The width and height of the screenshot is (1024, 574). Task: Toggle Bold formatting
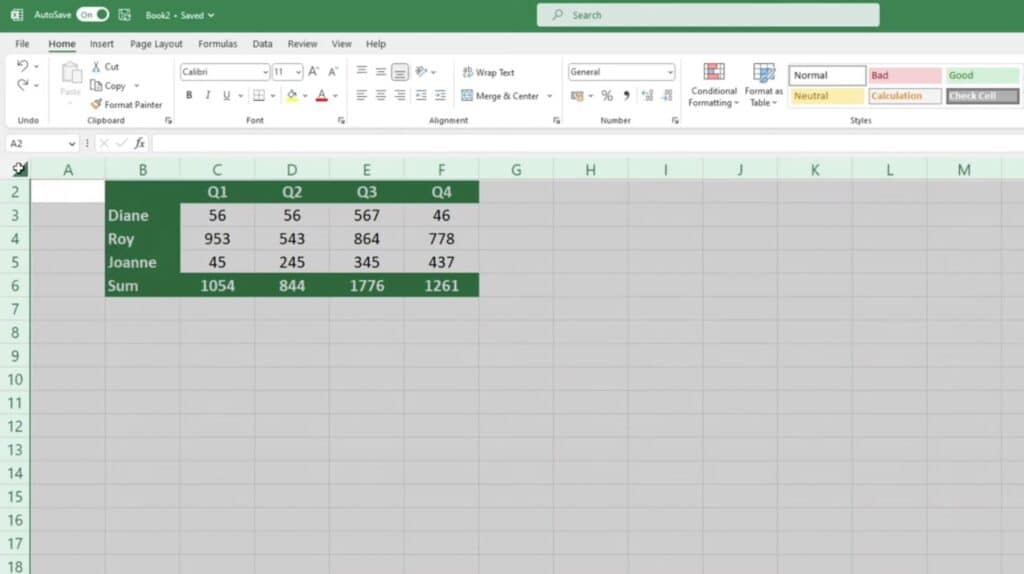(x=189, y=95)
